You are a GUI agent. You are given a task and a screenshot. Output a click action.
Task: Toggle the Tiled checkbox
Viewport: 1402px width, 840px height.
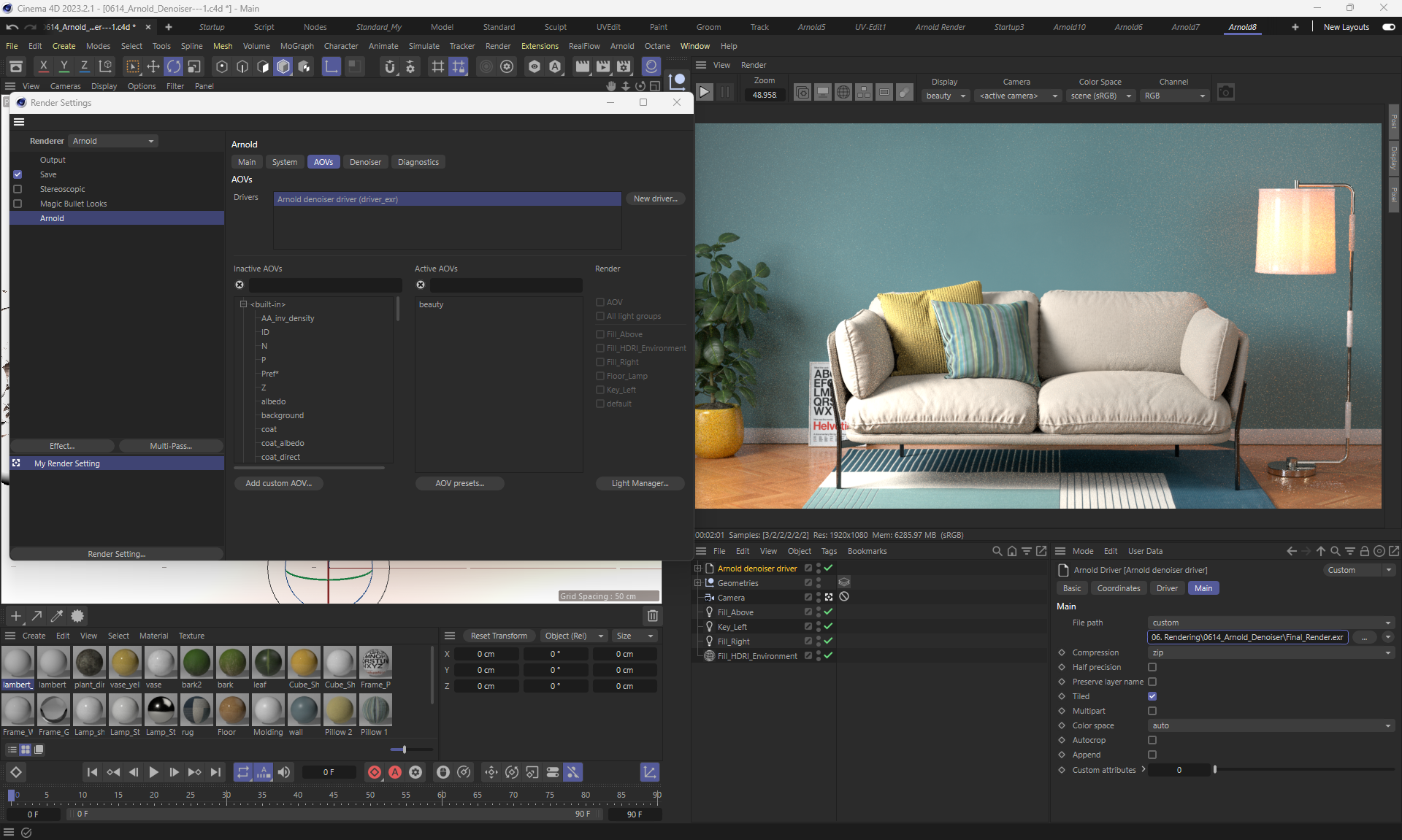coord(1152,696)
